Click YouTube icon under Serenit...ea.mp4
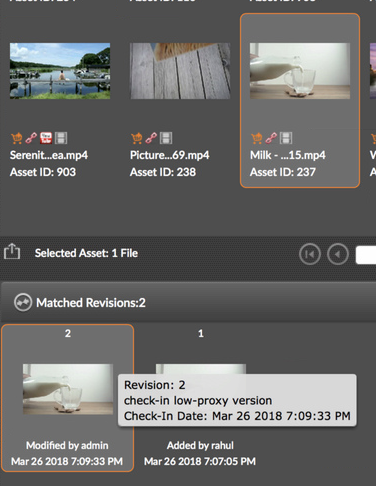This screenshot has width=376, height=486. 46,138
